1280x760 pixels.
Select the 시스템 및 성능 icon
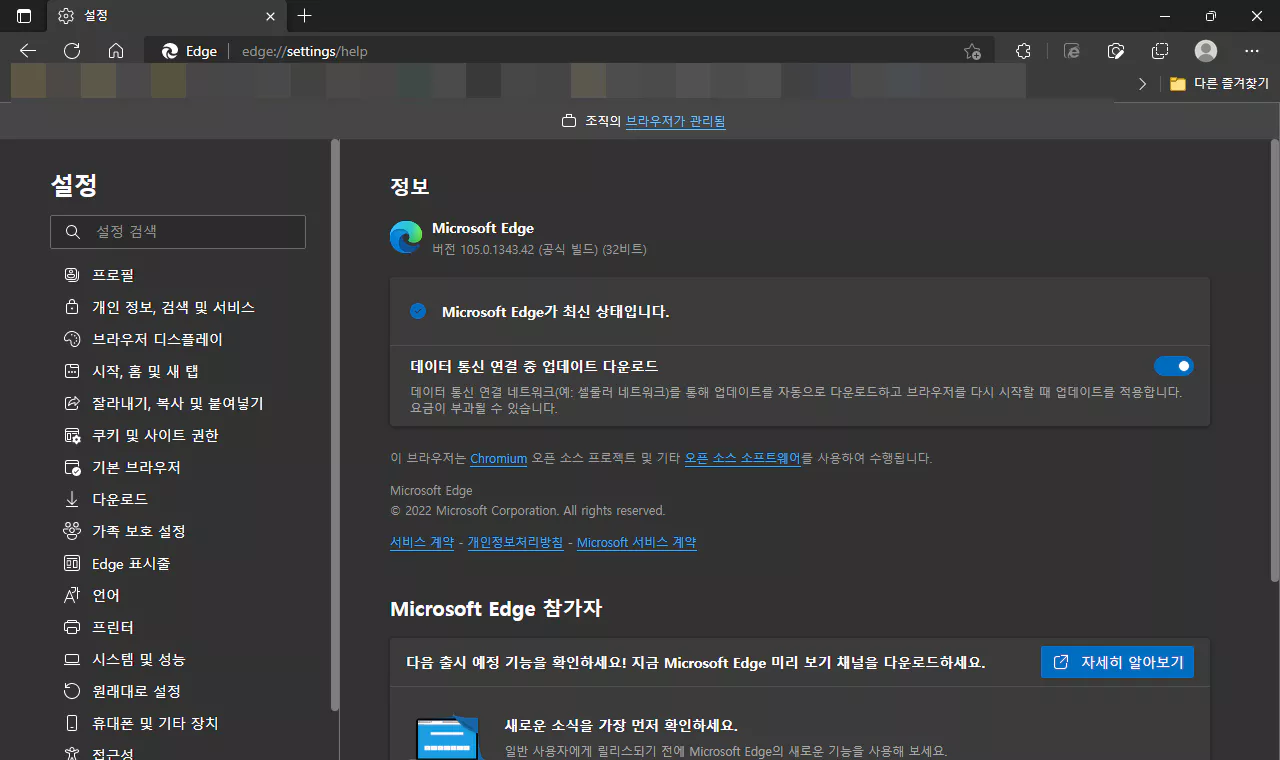[72, 659]
